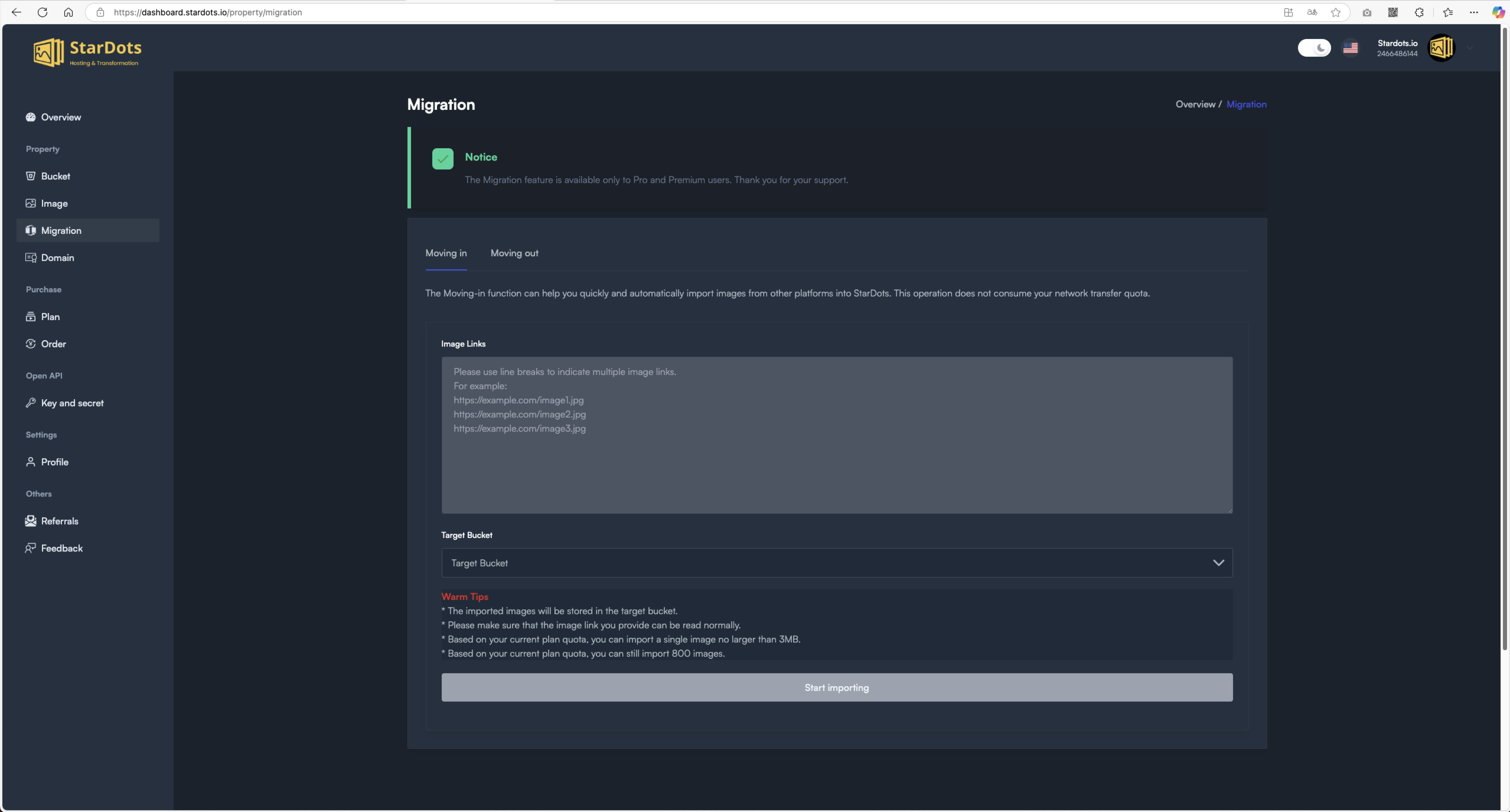
Task: Click the Domain sidebar icon
Action: click(x=31, y=257)
